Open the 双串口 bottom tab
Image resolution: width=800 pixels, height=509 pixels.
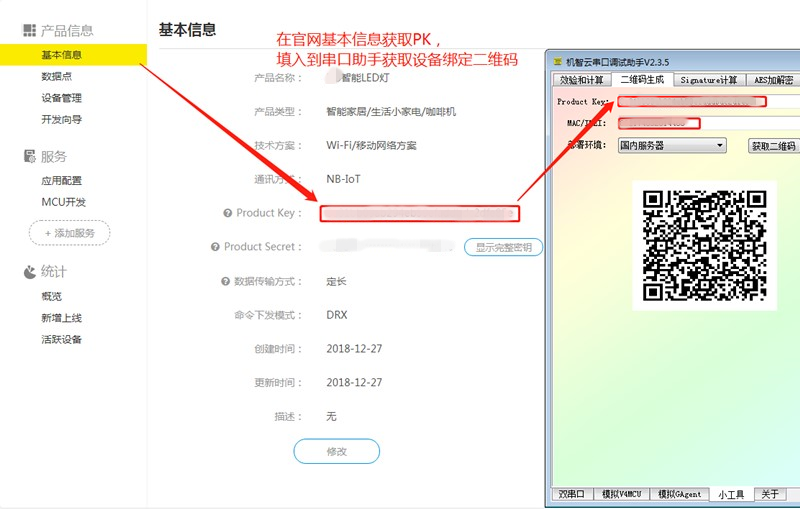pos(572,494)
